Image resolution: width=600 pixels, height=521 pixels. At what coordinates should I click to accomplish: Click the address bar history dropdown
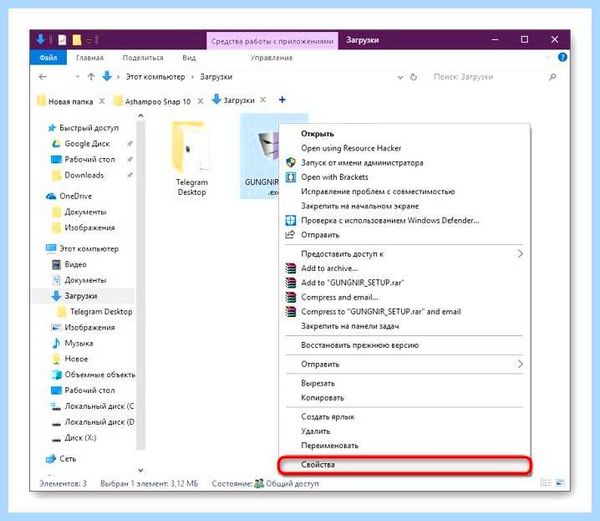coord(400,77)
